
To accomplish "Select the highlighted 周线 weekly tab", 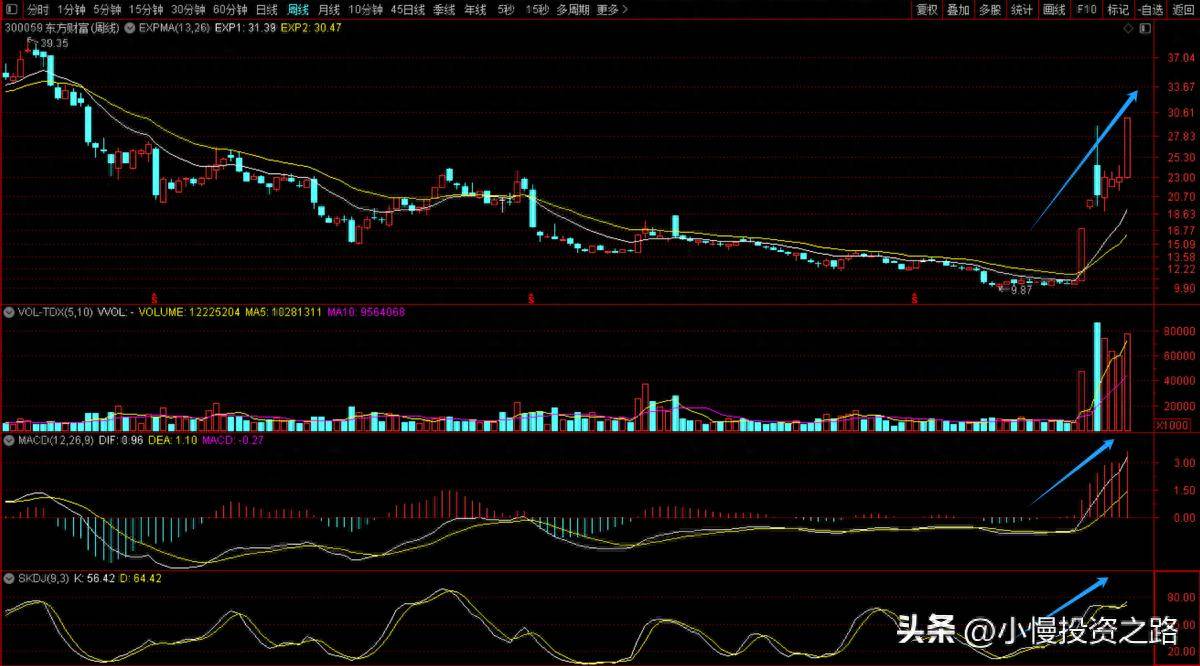I will (x=298, y=9).
